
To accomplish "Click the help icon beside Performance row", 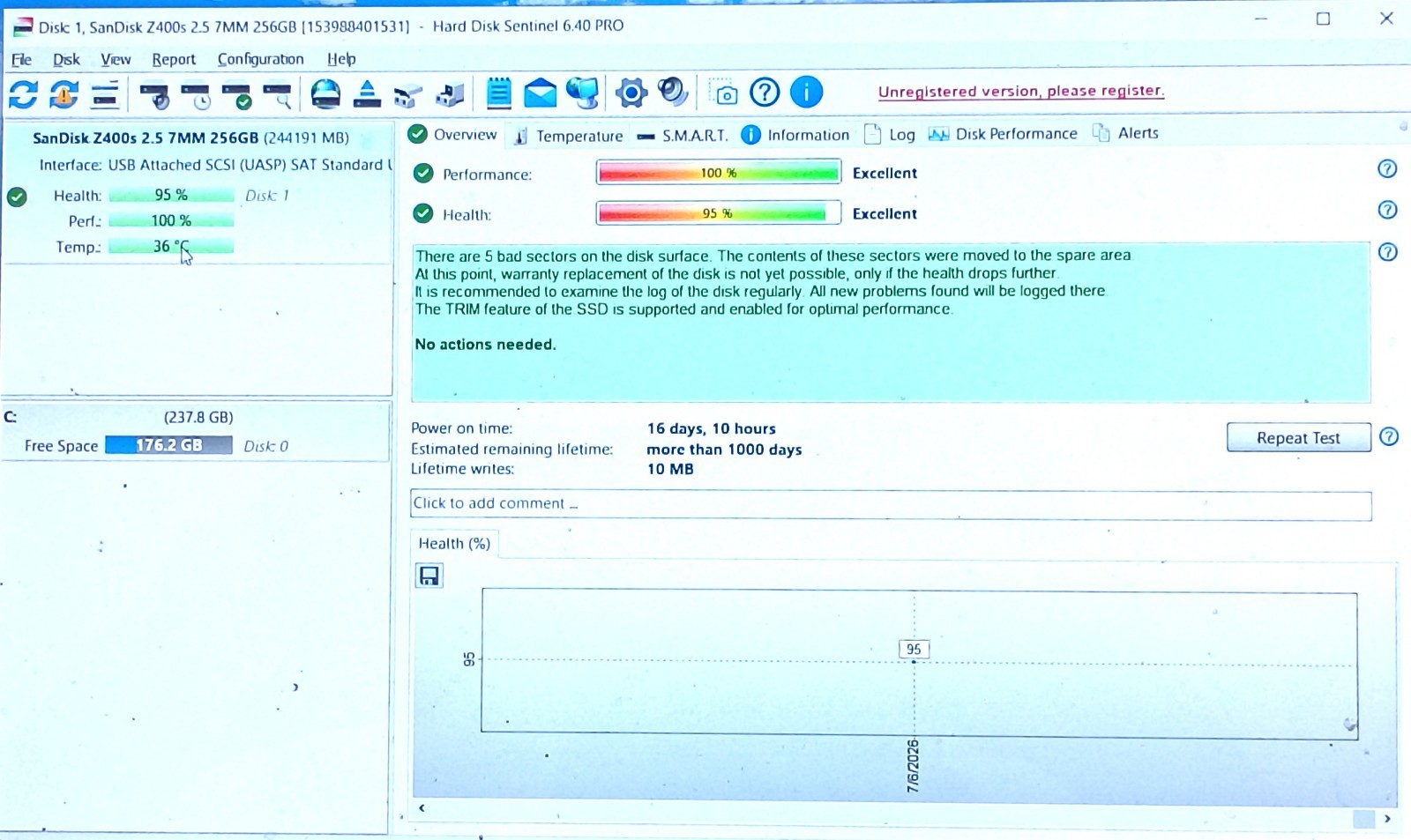I will click(1387, 168).
